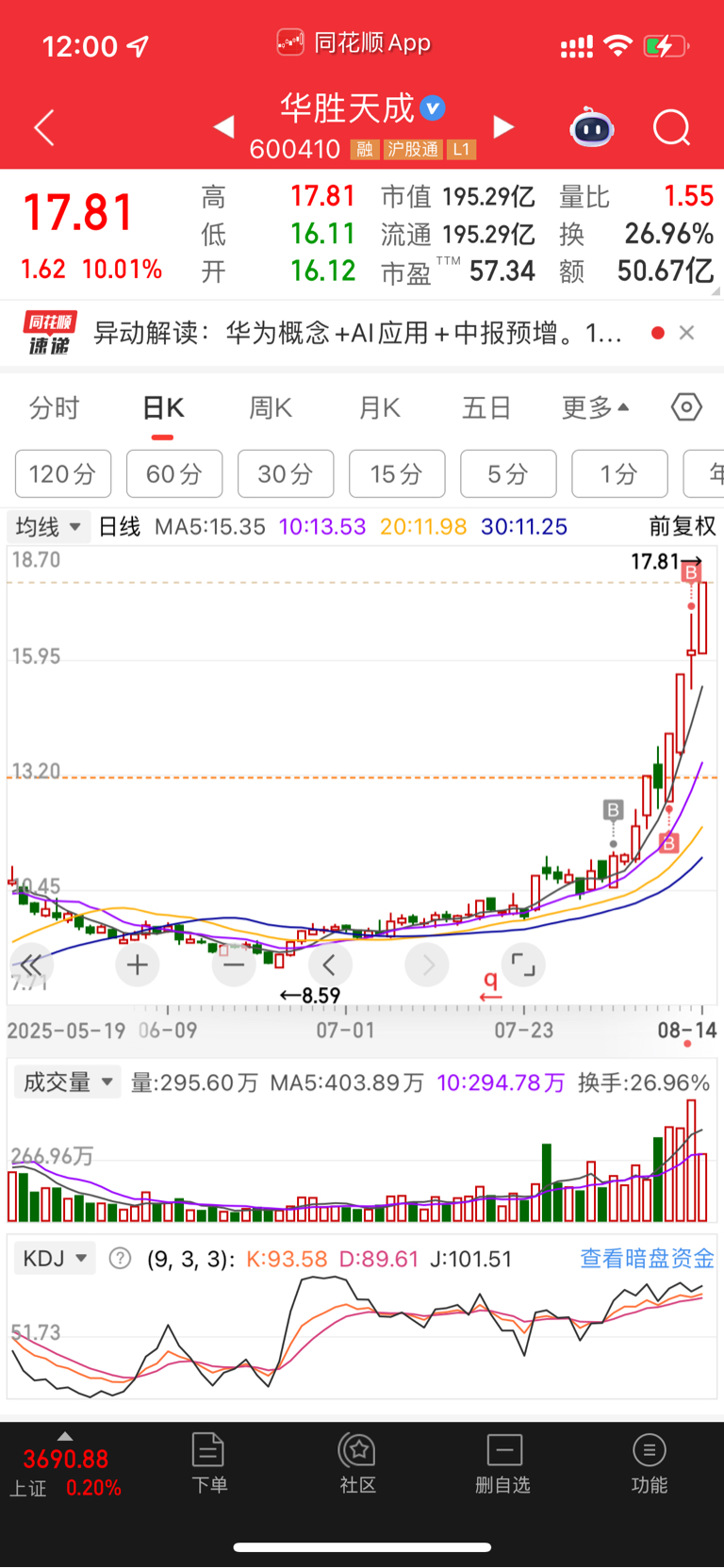The image size is (724, 1568).
Task: Jump chart to earliest with double-left arrows
Action: (31, 965)
